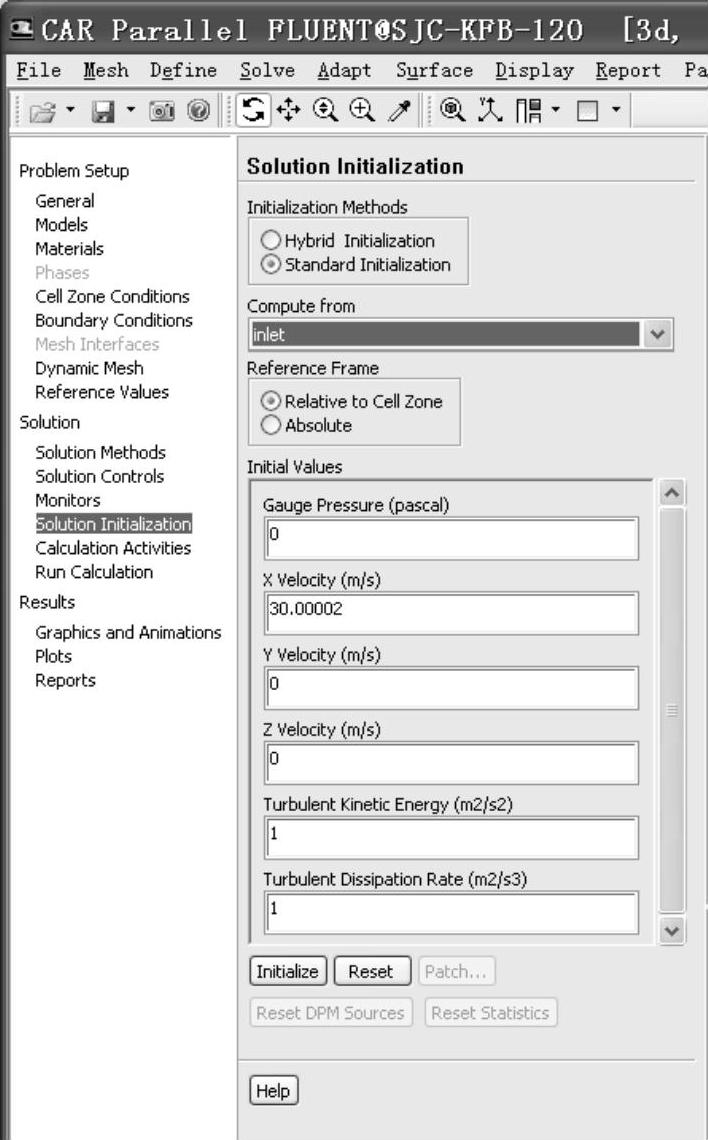Set reference frame to Absolute
Screen dimensions: 708x1140
point(271,425)
